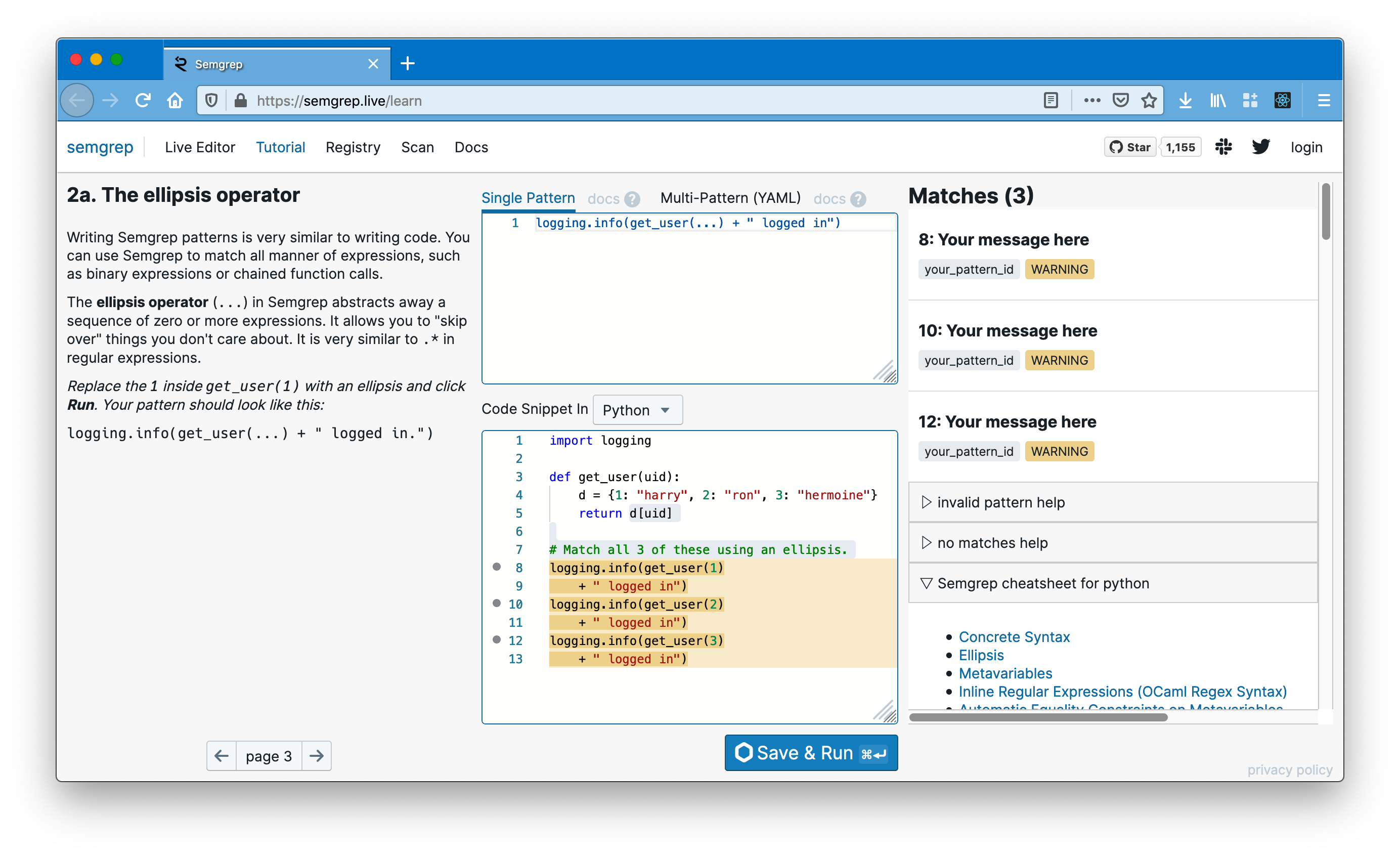Open the Python language dropdown

tap(637, 410)
